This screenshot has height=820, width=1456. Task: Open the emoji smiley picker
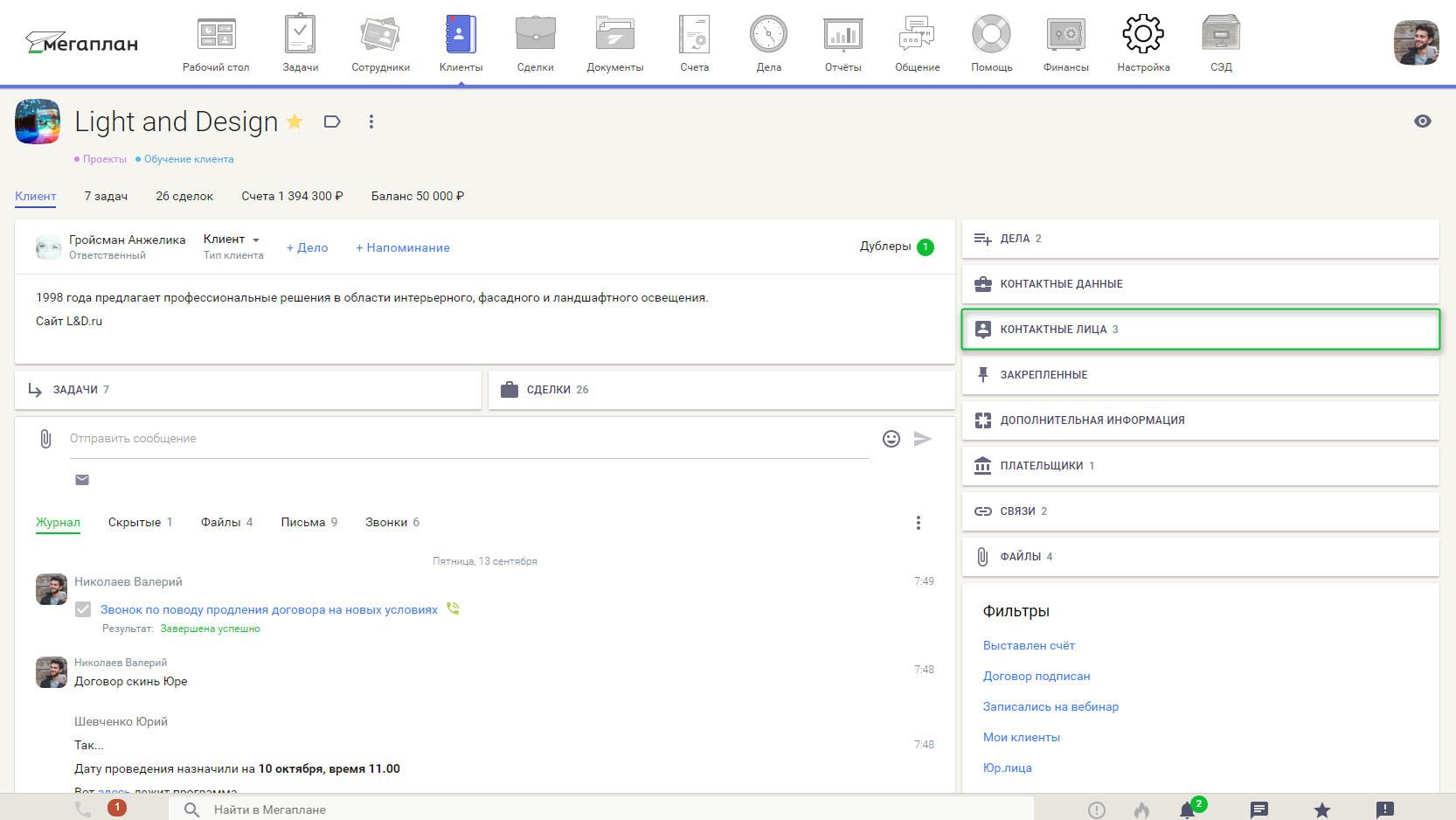pos(891,439)
